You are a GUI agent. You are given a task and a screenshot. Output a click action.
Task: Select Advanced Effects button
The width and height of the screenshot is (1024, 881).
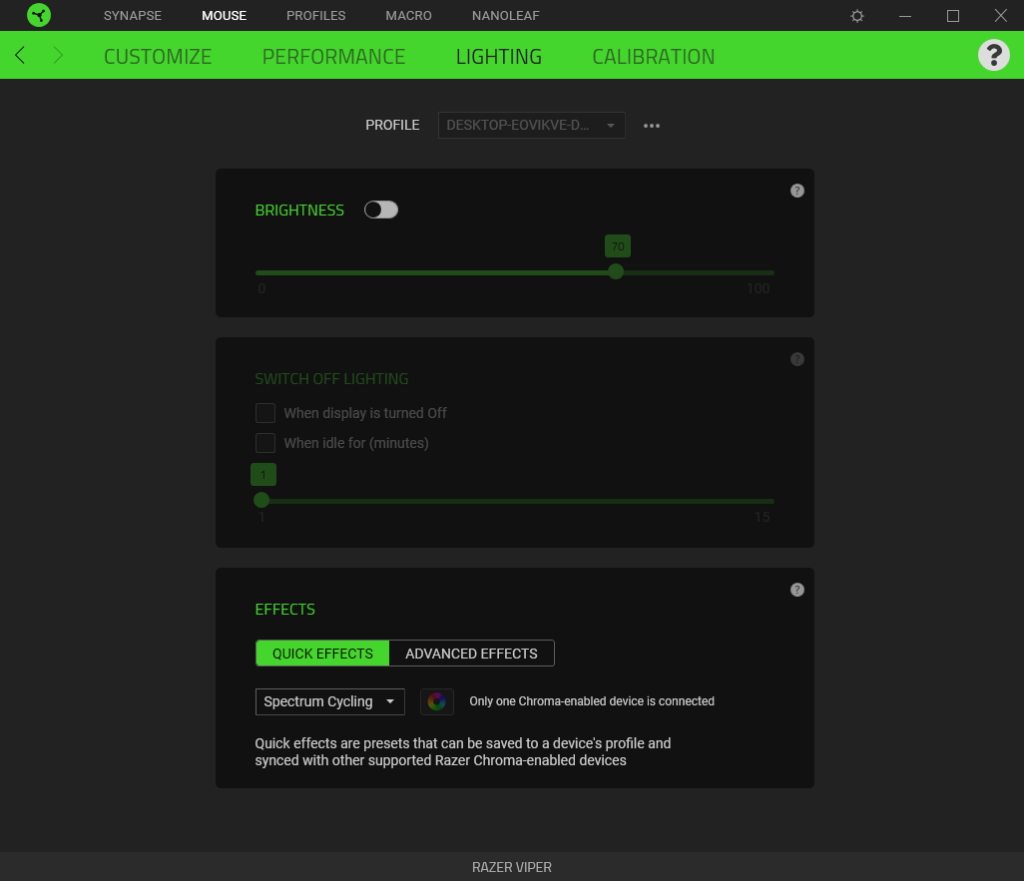471,654
